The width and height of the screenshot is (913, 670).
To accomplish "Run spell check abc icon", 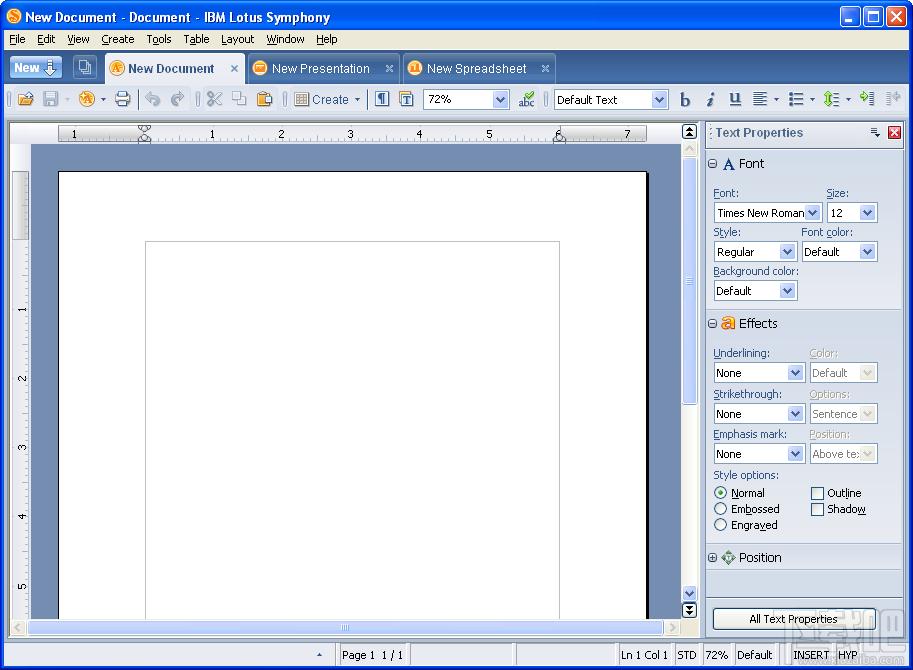I will 526,99.
